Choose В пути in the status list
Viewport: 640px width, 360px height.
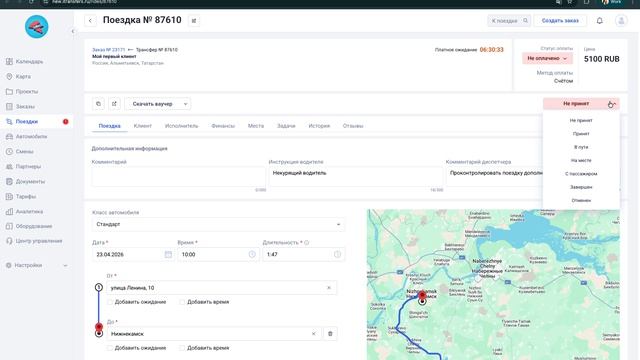point(581,147)
